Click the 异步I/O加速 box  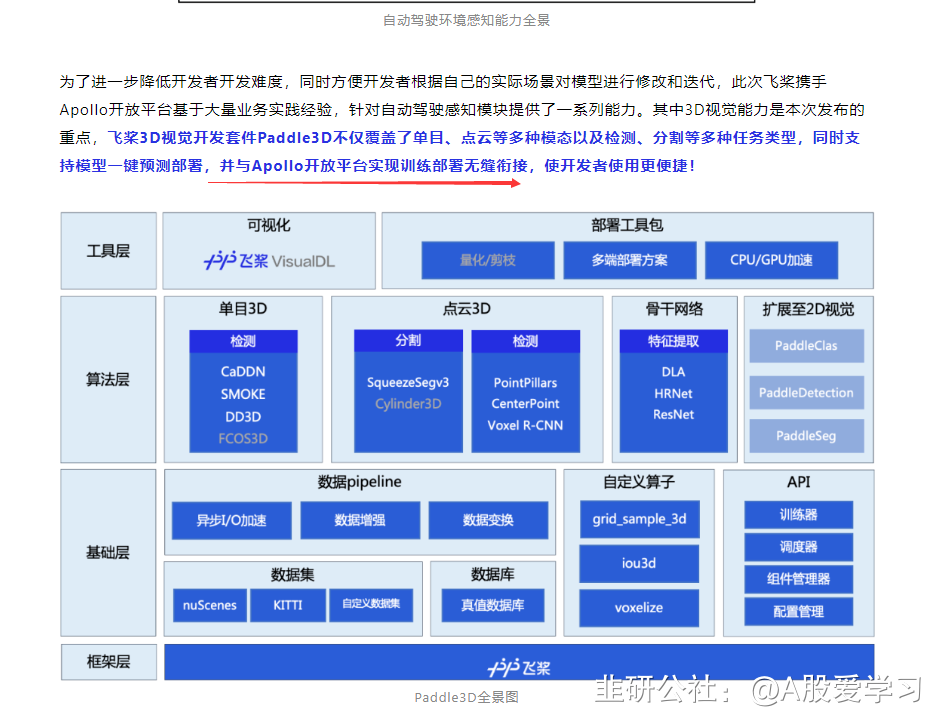[x=232, y=520]
